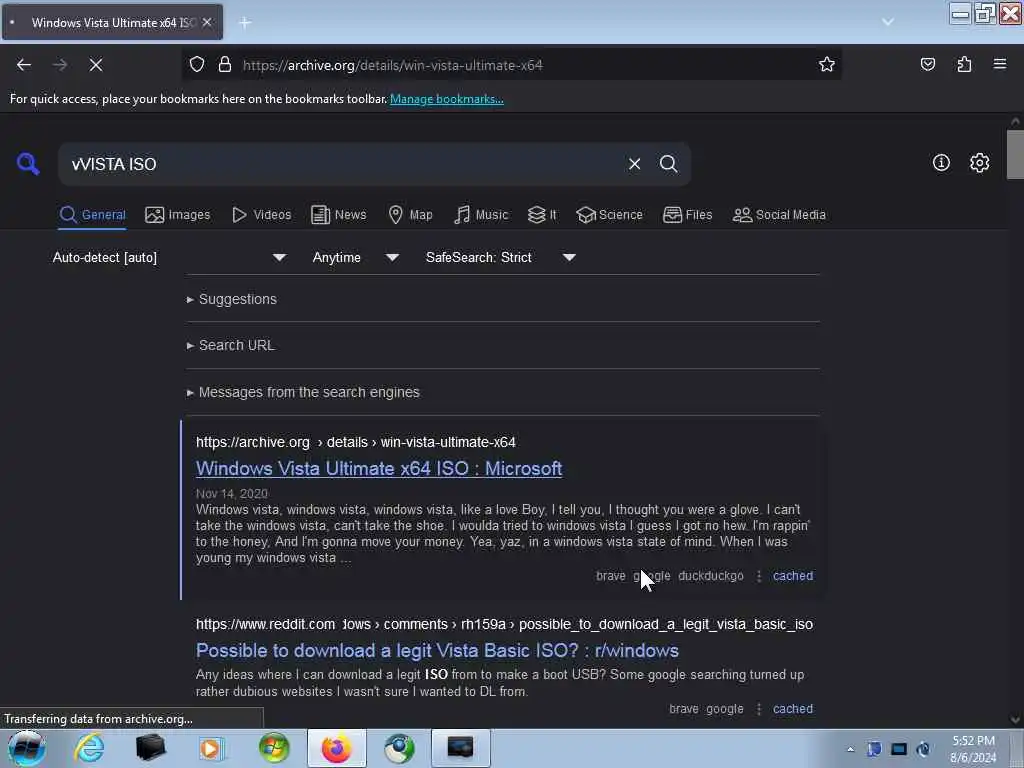The image size is (1024, 768).
Task: Close the Windows Vista Ultimate tab
Action: (206, 22)
